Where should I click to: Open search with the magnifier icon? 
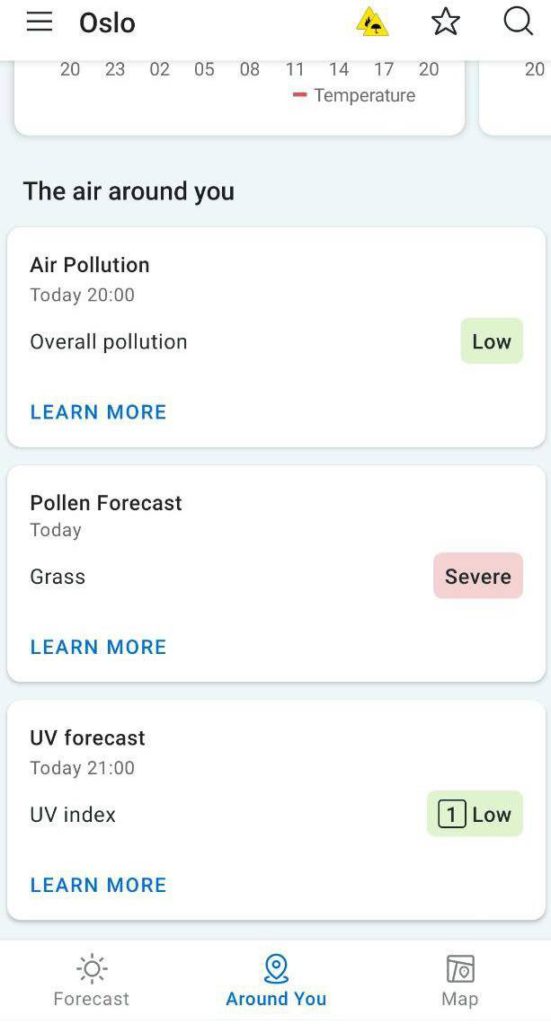click(x=518, y=22)
